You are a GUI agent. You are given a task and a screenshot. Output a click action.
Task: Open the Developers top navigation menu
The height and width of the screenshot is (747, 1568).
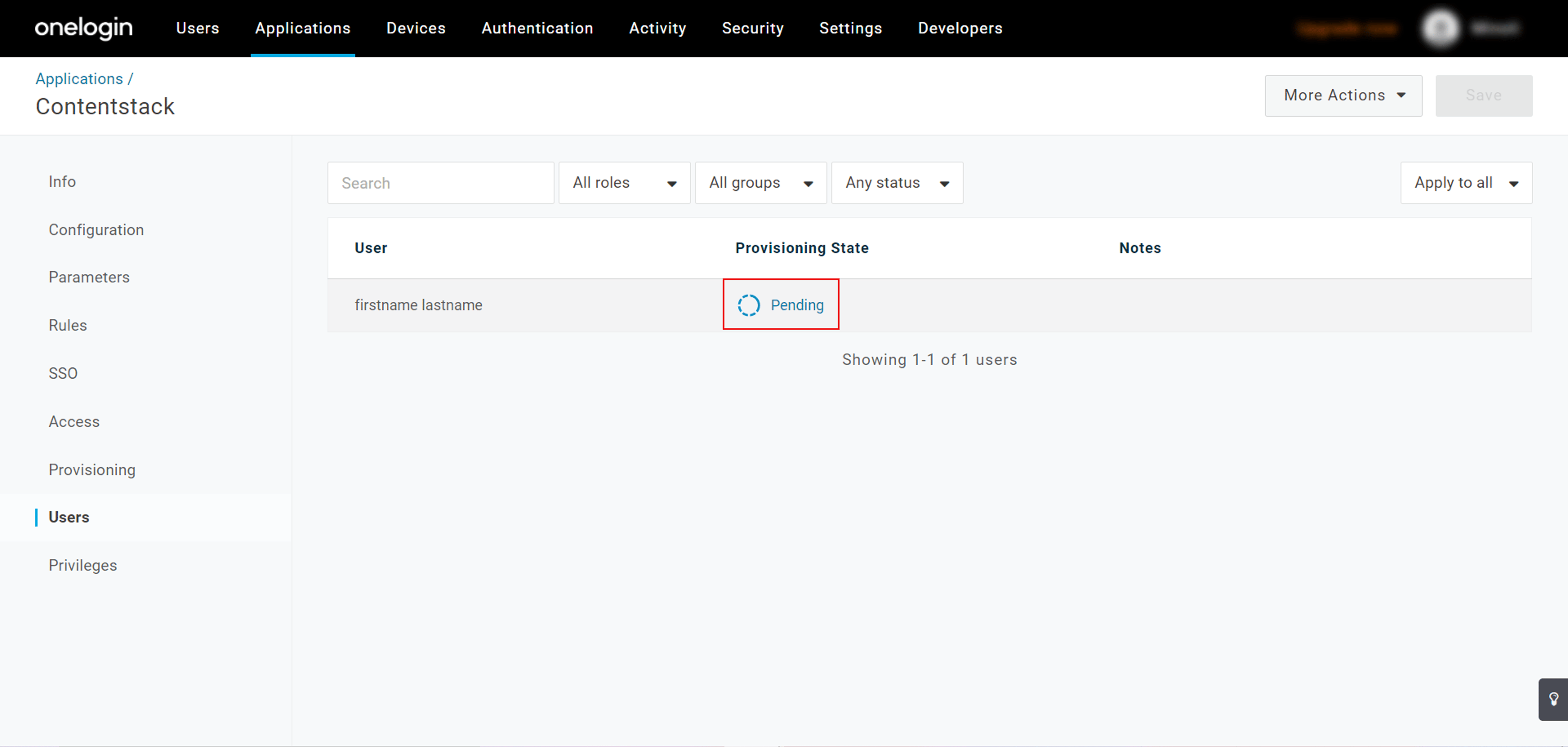coord(960,28)
